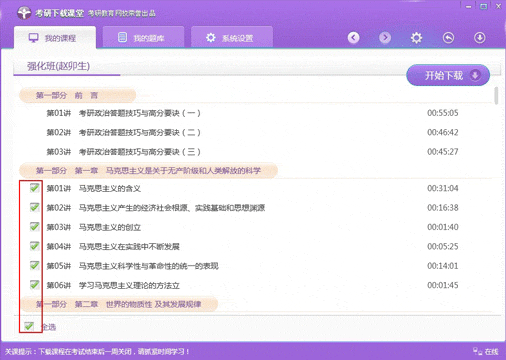This screenshot has width=506, height=360.
Task: Toggle the 全选 select-all checkbox
Action: pyautogui.click(x=29, y=326)
